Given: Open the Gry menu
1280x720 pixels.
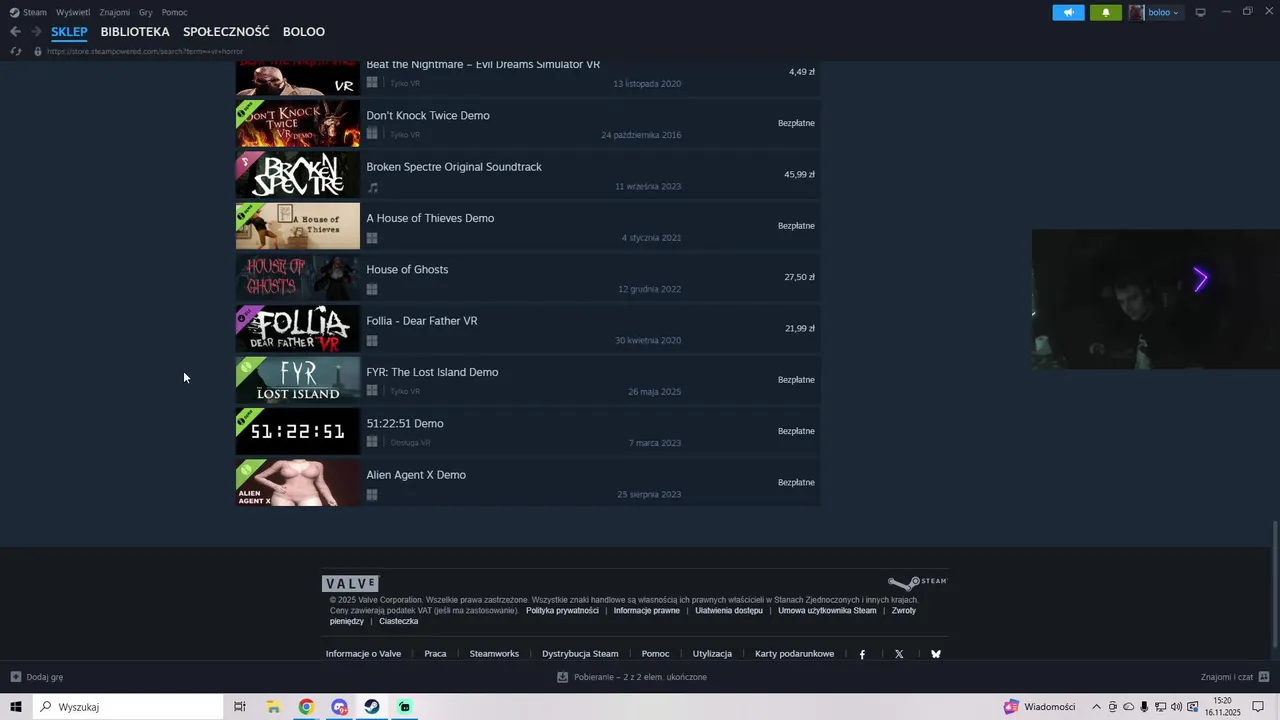Looking at the screenshot, I should point(146,12).
